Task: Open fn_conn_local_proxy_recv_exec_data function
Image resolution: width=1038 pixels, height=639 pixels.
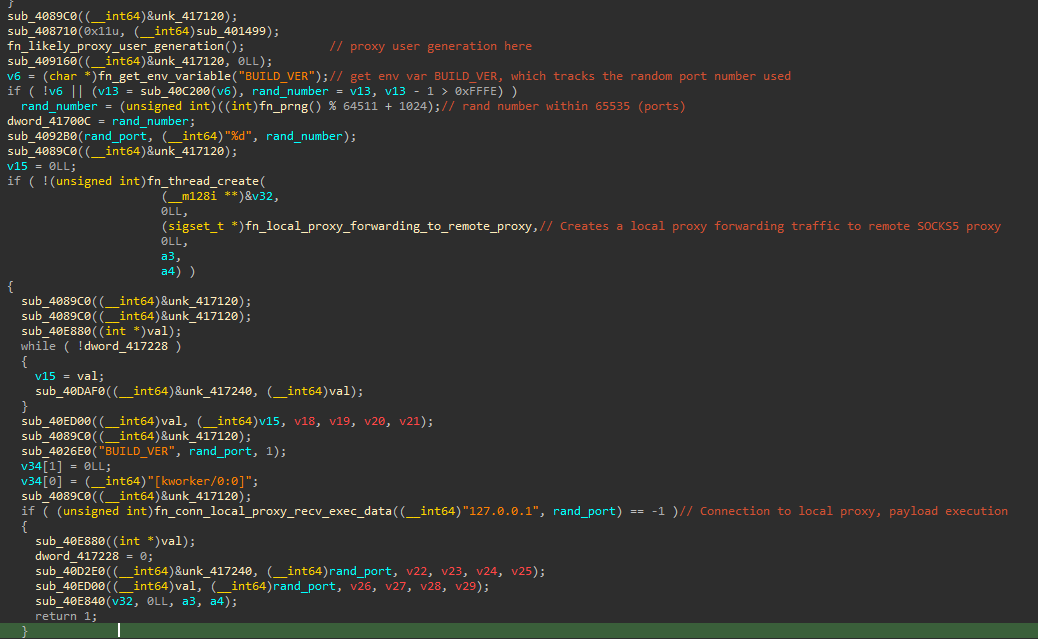Action: (x=273, y=511)
